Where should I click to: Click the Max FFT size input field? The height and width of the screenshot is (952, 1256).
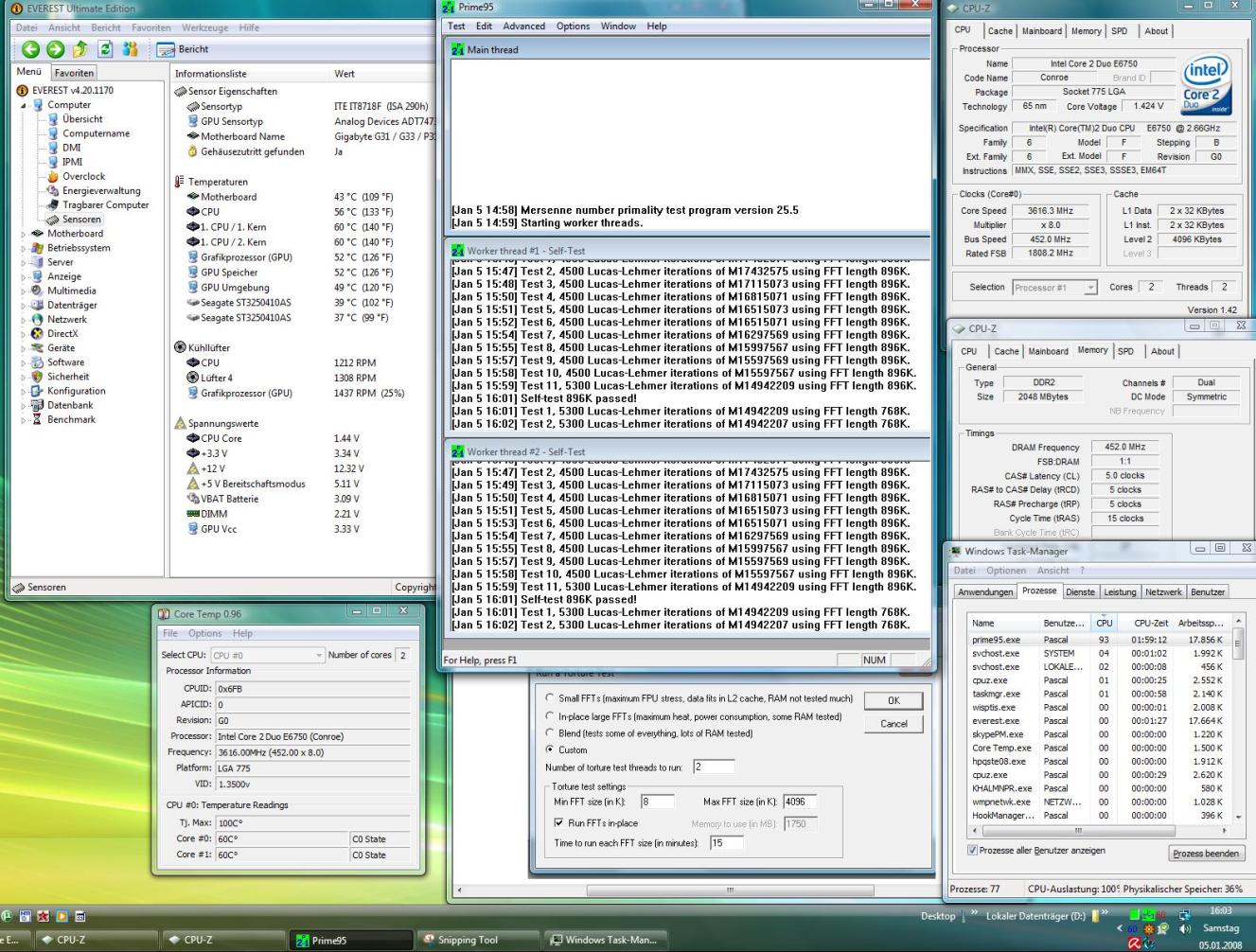[x=800, y=802]
